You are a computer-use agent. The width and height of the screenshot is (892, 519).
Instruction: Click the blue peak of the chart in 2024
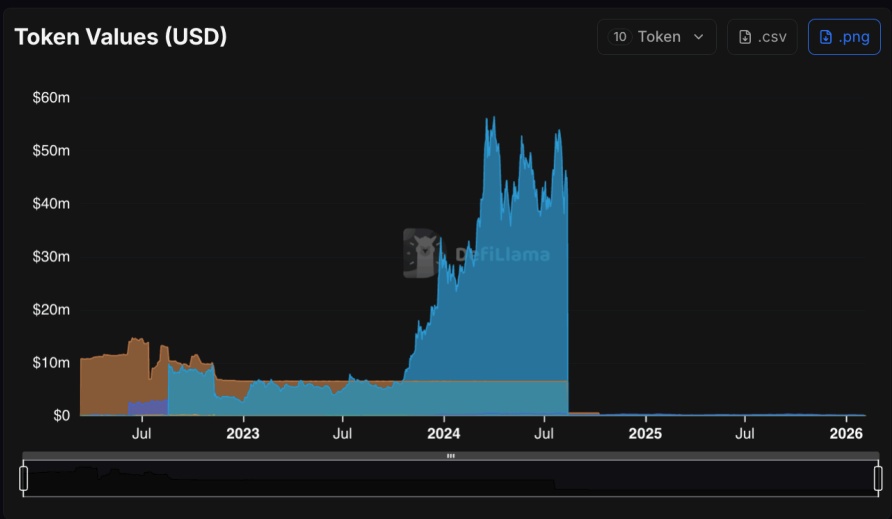(x=494, y=120)
